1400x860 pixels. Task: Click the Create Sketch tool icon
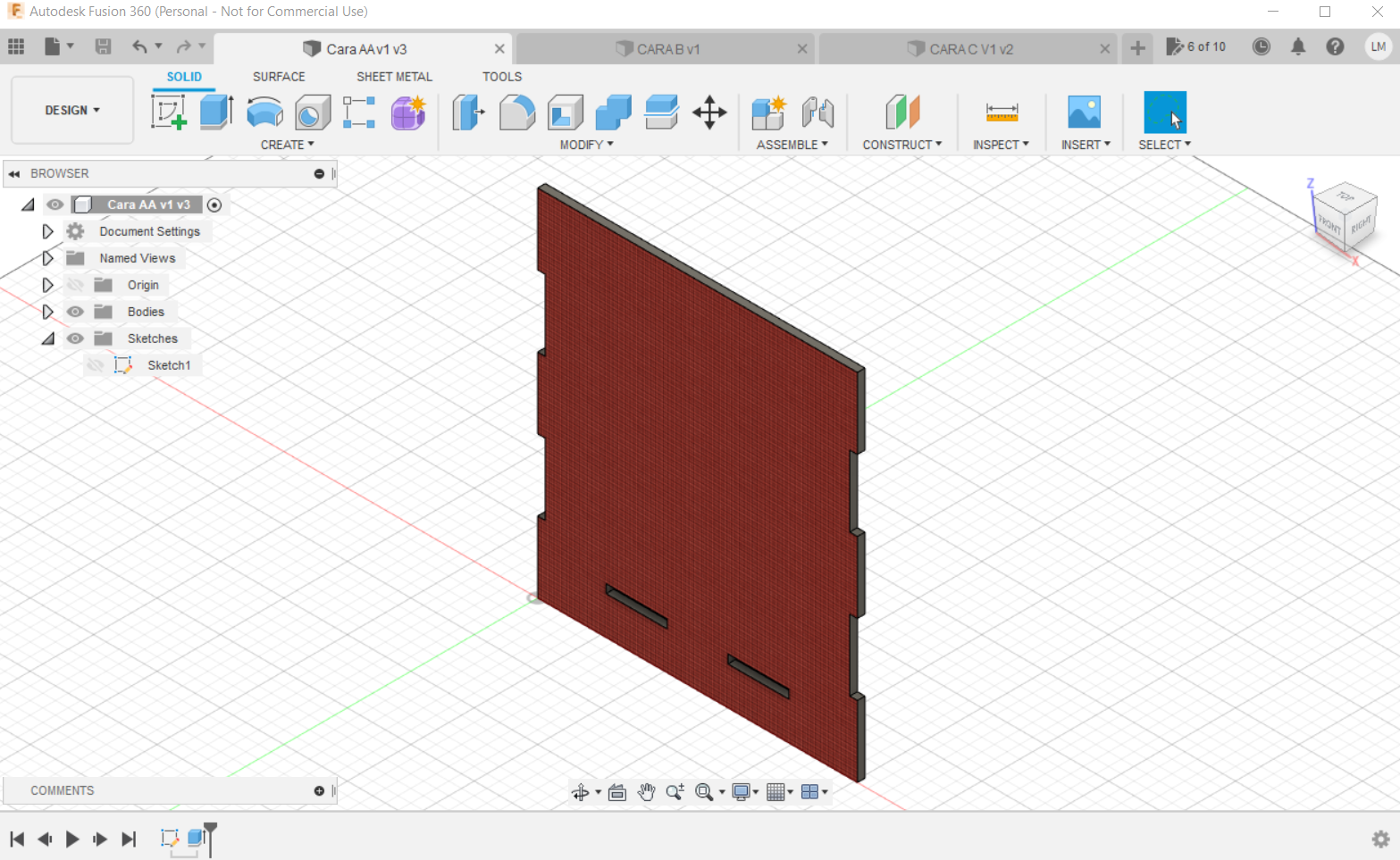pyautogui.click(x=168, y=113)
